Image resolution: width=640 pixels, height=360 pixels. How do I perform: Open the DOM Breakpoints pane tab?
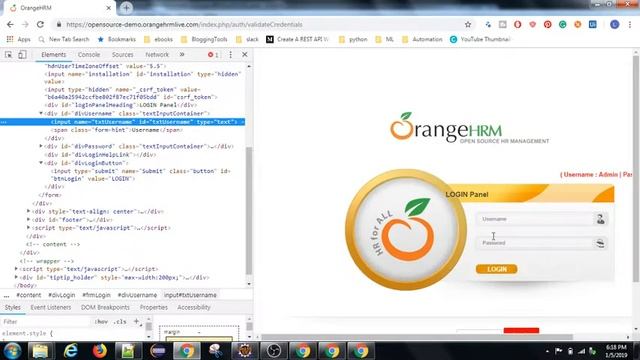(105, 307)
